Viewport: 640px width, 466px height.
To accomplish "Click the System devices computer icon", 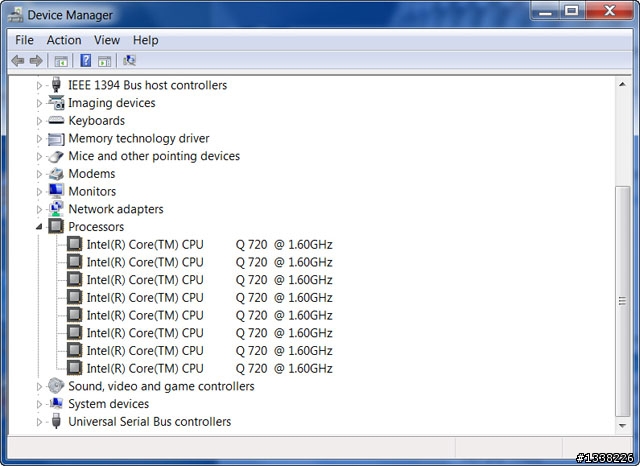I will [56, 404].
